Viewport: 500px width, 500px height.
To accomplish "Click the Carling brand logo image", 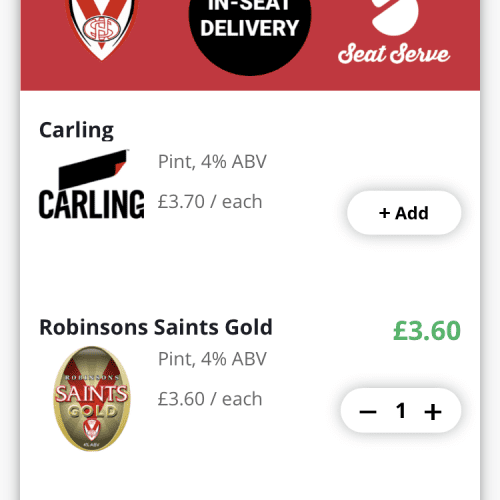I will (x=92, y=184).
